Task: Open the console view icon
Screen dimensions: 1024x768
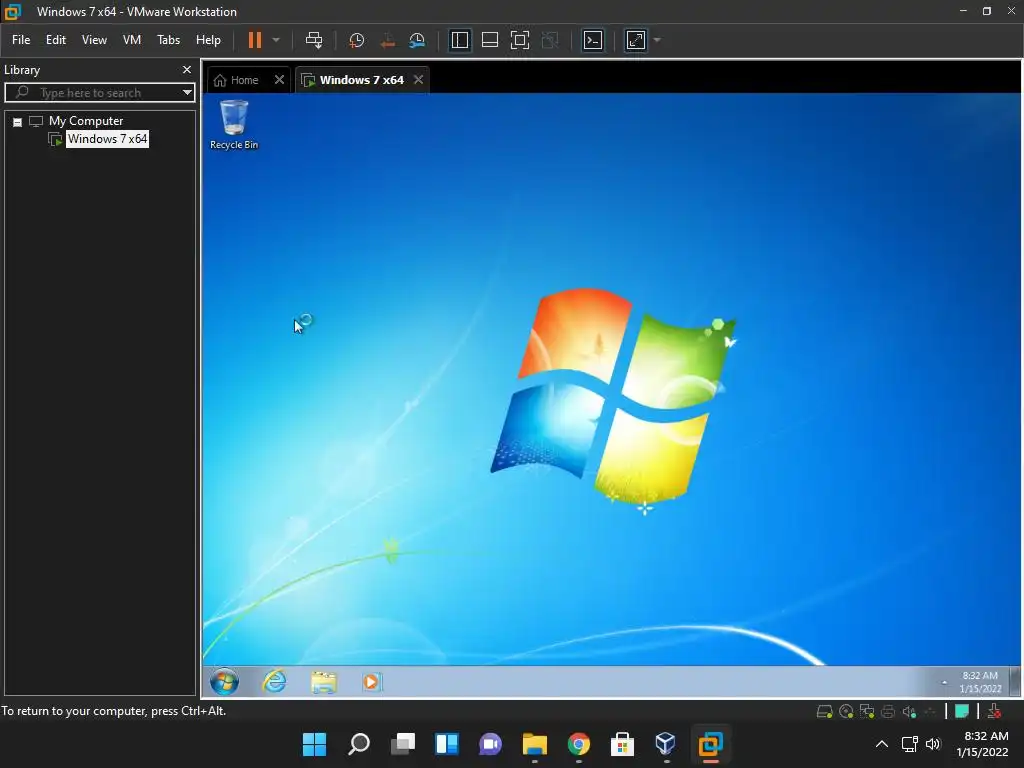Action: pos(593,40)
